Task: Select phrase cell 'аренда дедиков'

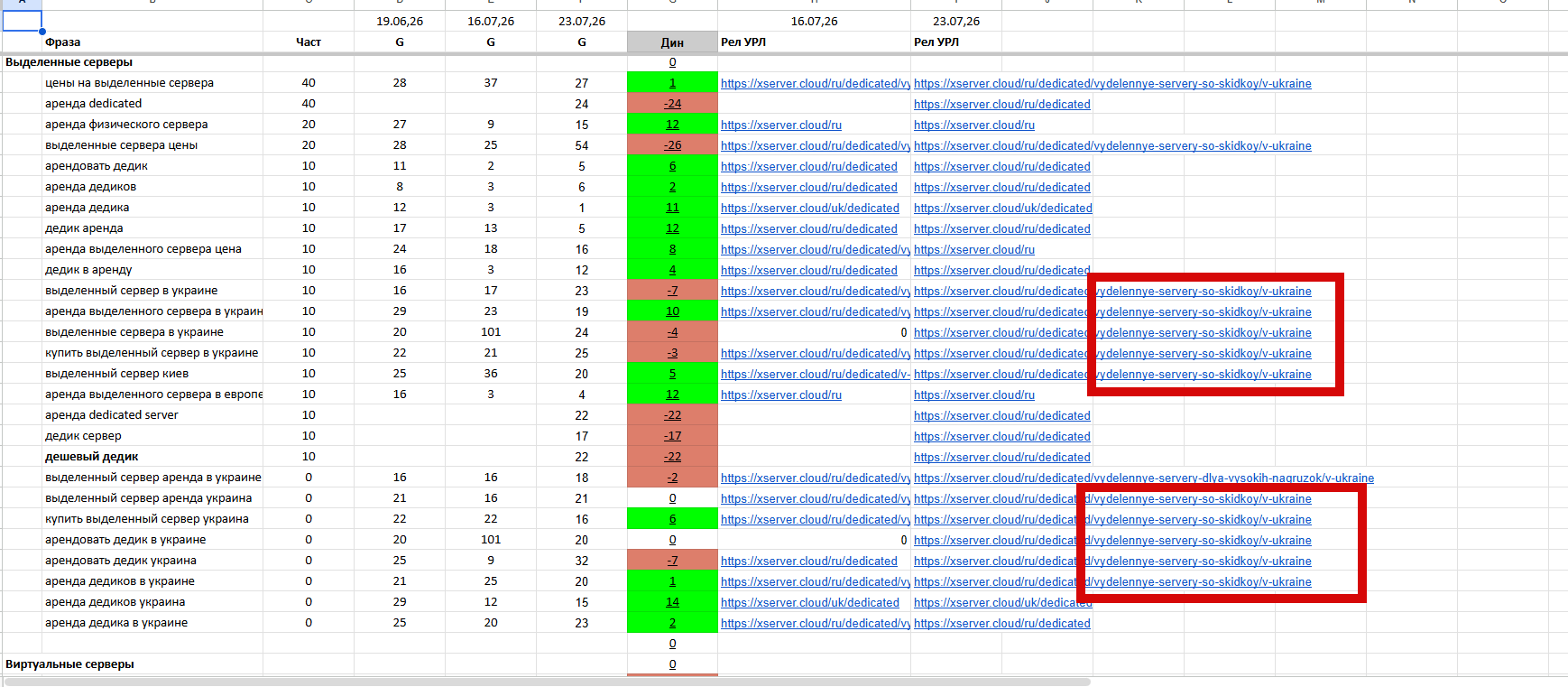Action: pos(152,187)
